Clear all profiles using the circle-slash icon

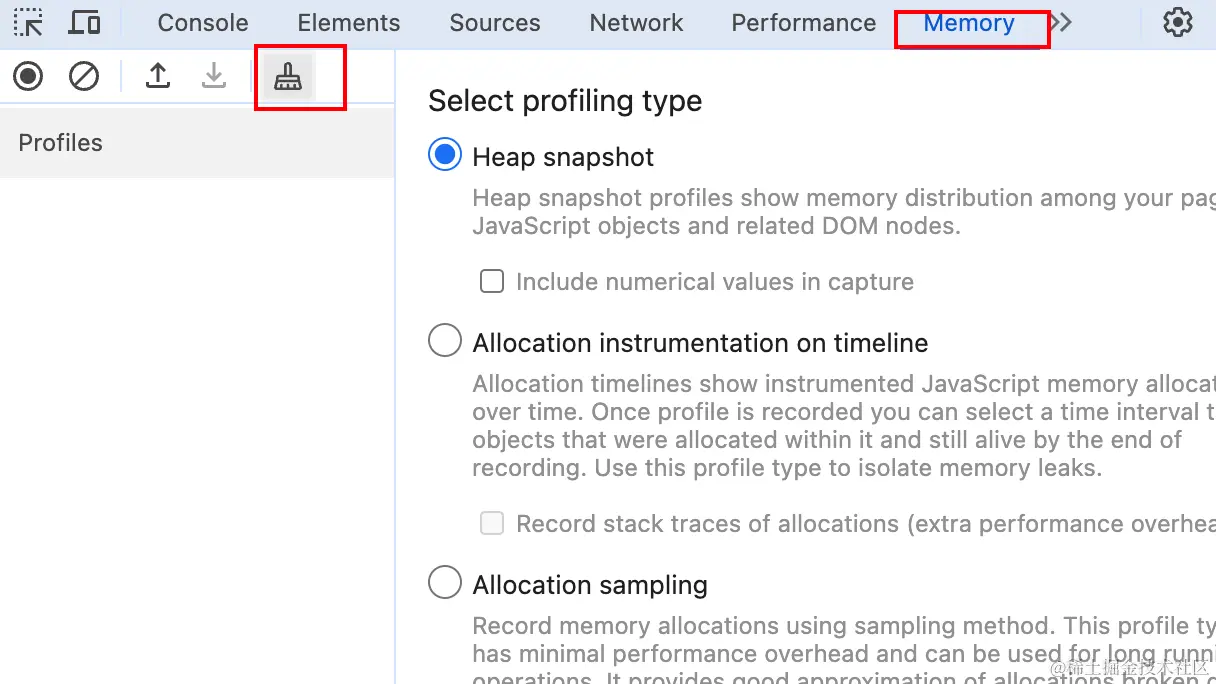click(x=84, y=76)
